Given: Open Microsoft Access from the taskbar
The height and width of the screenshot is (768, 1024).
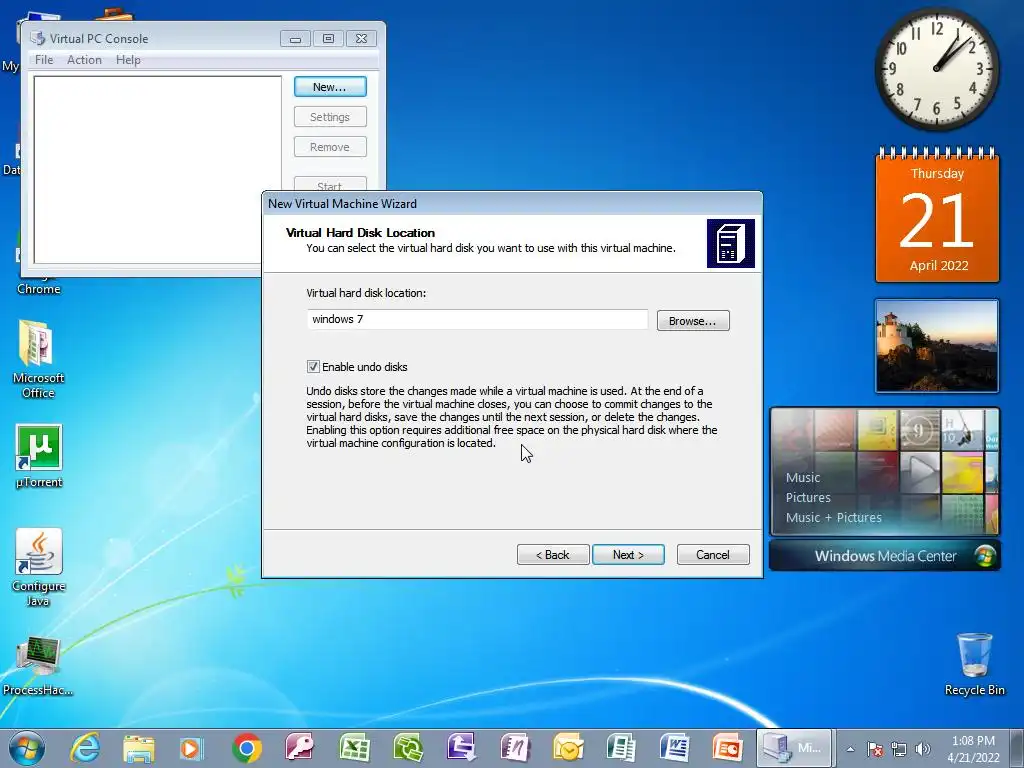Looking at the screenshot, I should point(300,748).
